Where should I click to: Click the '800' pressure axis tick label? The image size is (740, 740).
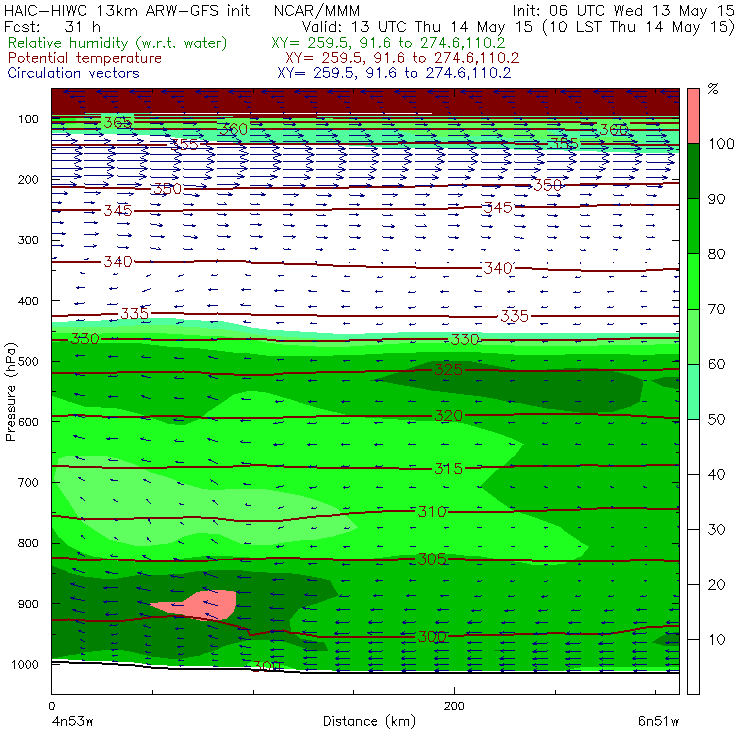coord(28,543)
